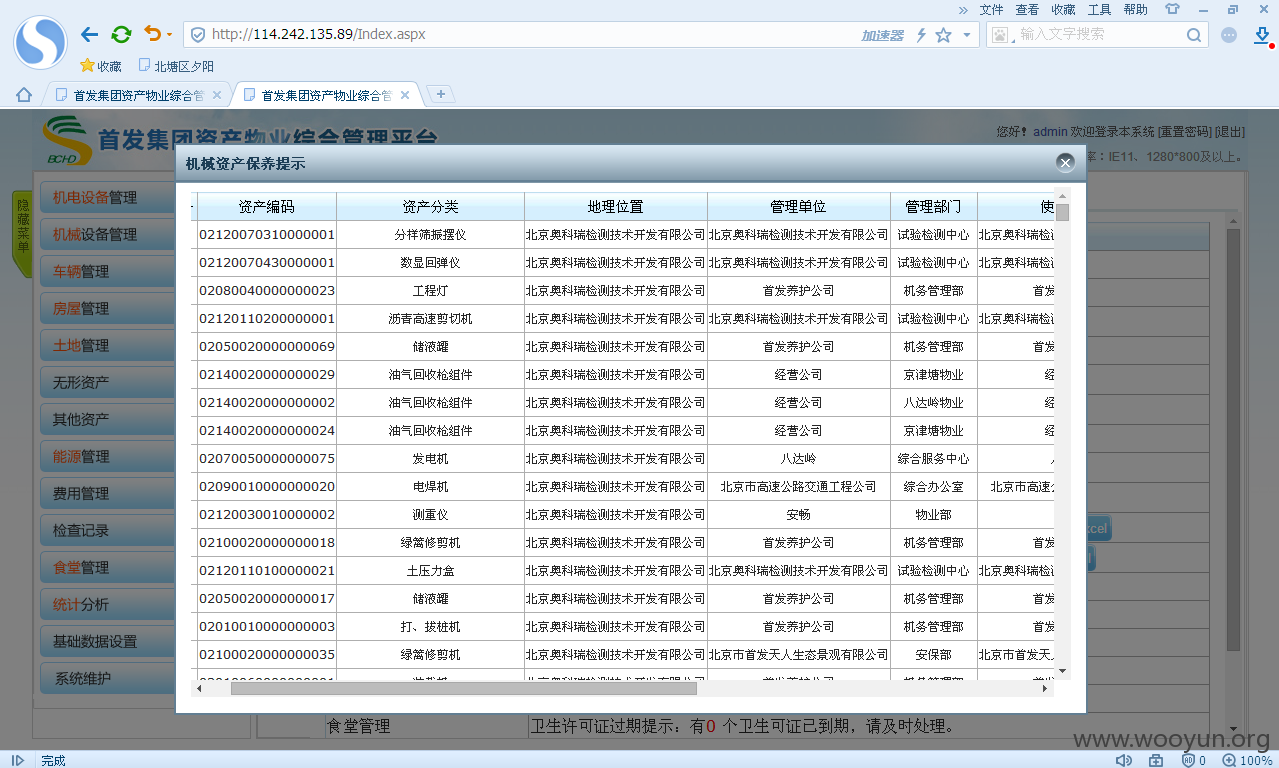Click the 资产分类 column header
The image size is (1279, 768).
coord(430,207)
